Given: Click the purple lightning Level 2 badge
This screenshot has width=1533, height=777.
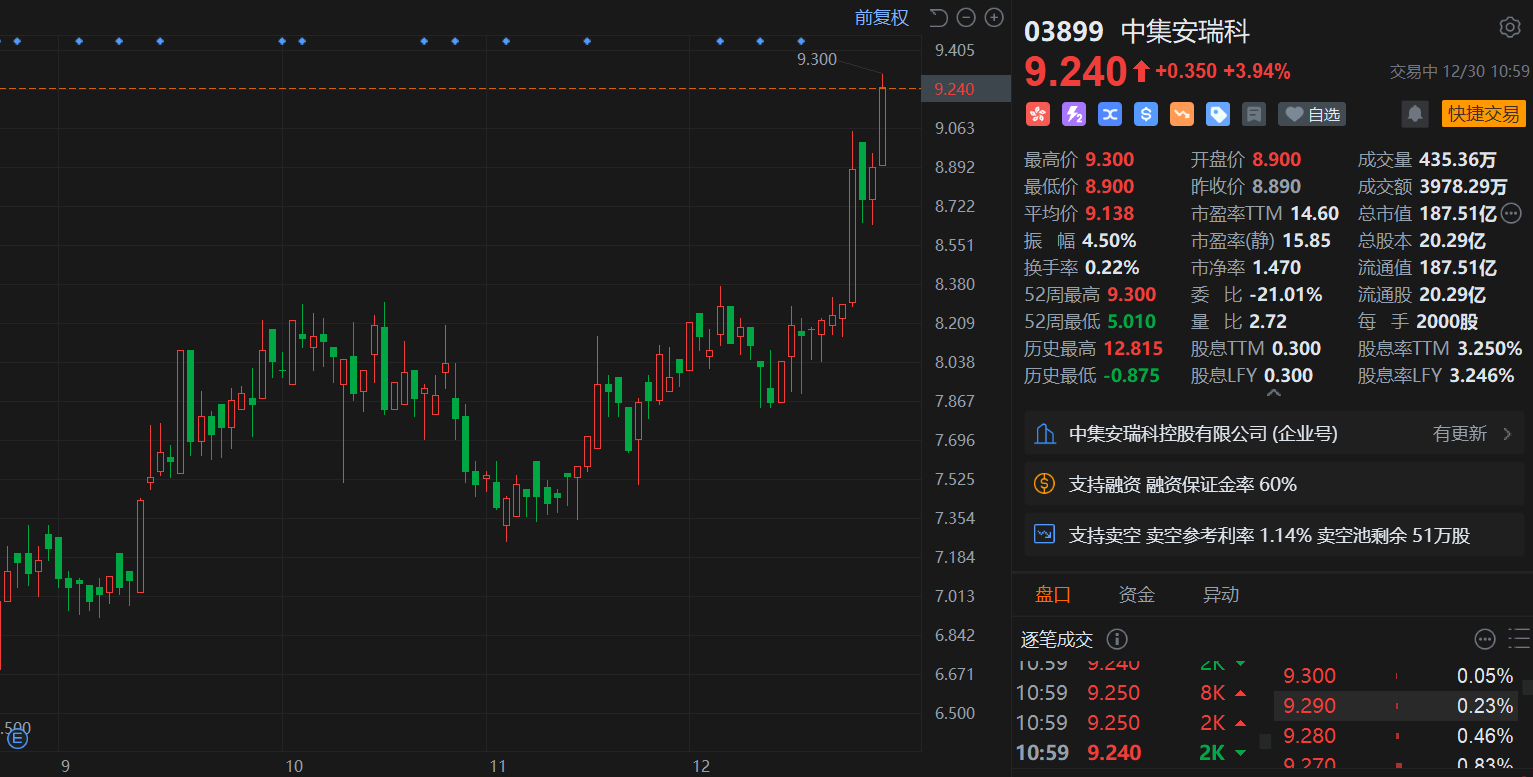Looking at the screenshot, I should [x=1074, y=114].
